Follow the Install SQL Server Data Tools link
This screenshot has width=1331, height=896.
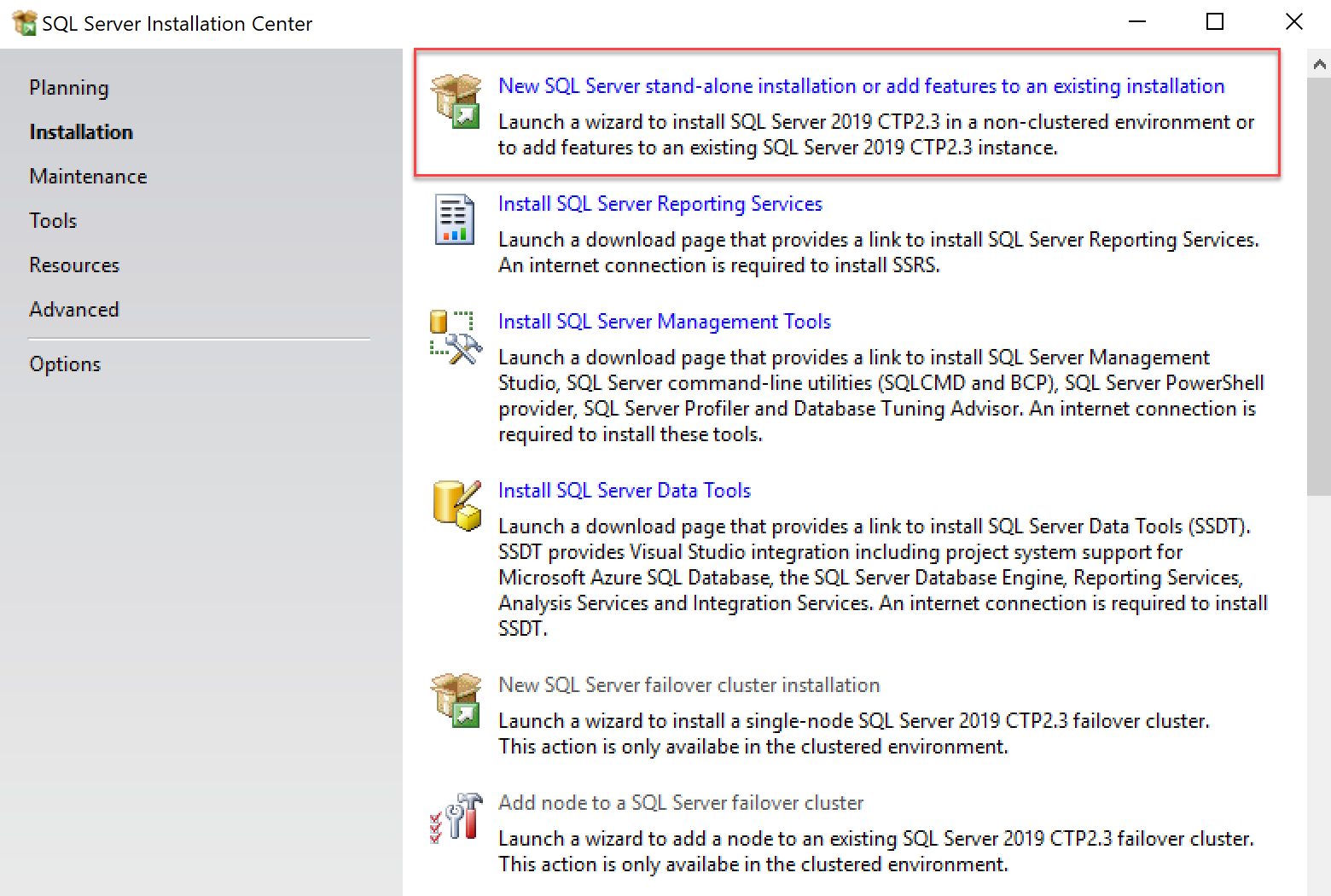(x=624, y=491)
